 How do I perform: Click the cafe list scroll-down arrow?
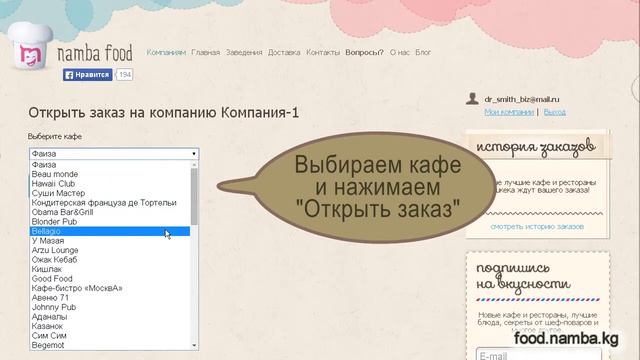tap(194, 345)
